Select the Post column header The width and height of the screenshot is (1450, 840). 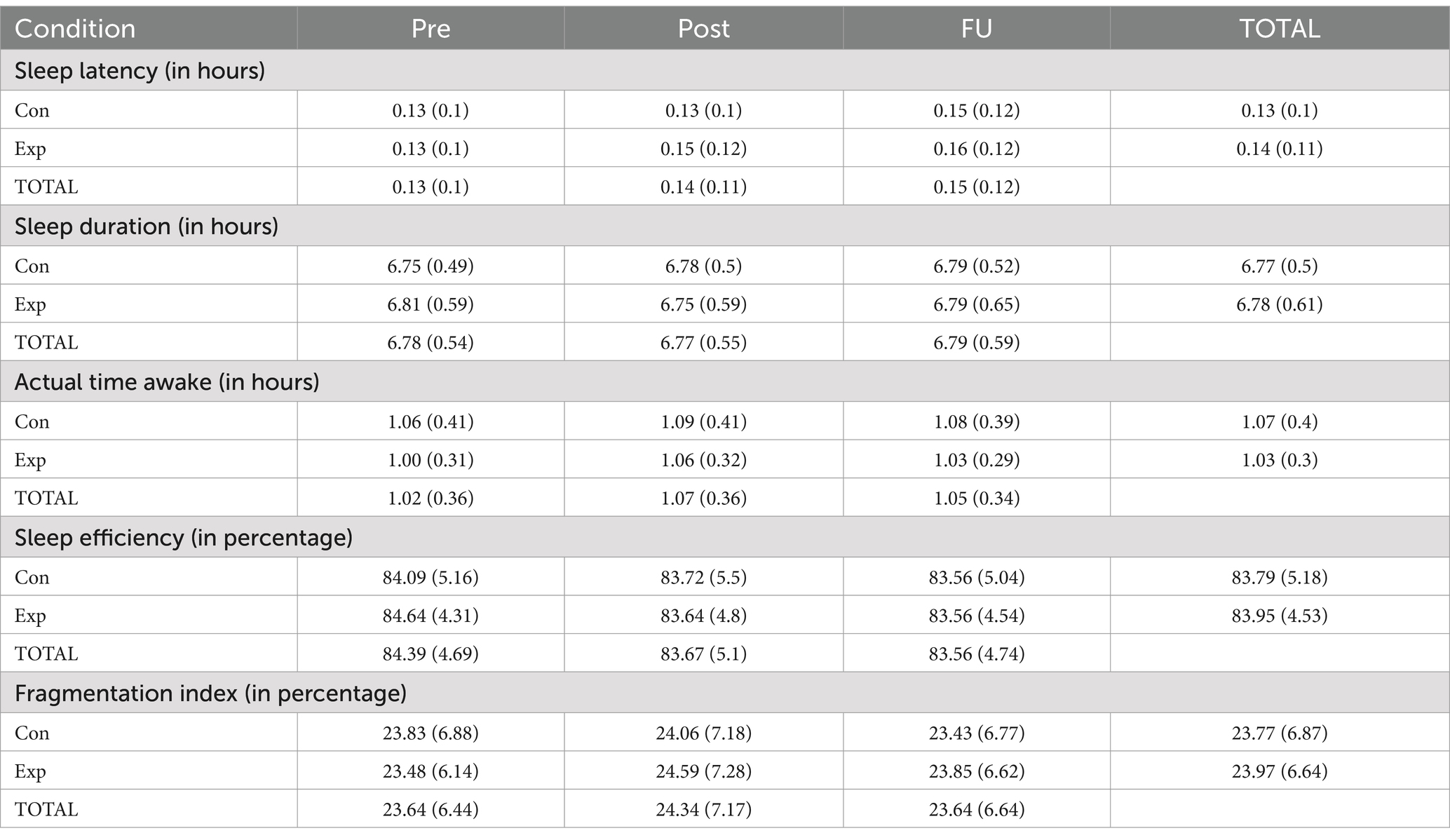pyautogui.click(x=703, y=28)
